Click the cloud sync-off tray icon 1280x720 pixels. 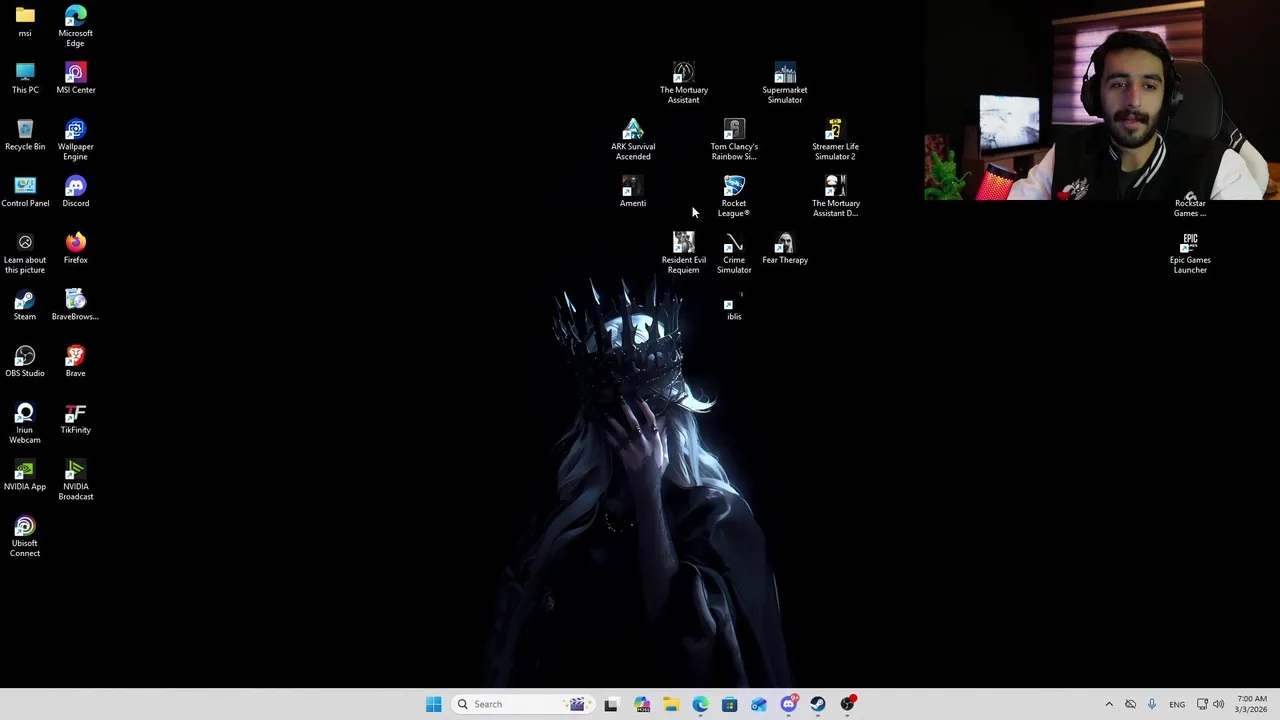pyautogui.click(x=1130, y=704)
